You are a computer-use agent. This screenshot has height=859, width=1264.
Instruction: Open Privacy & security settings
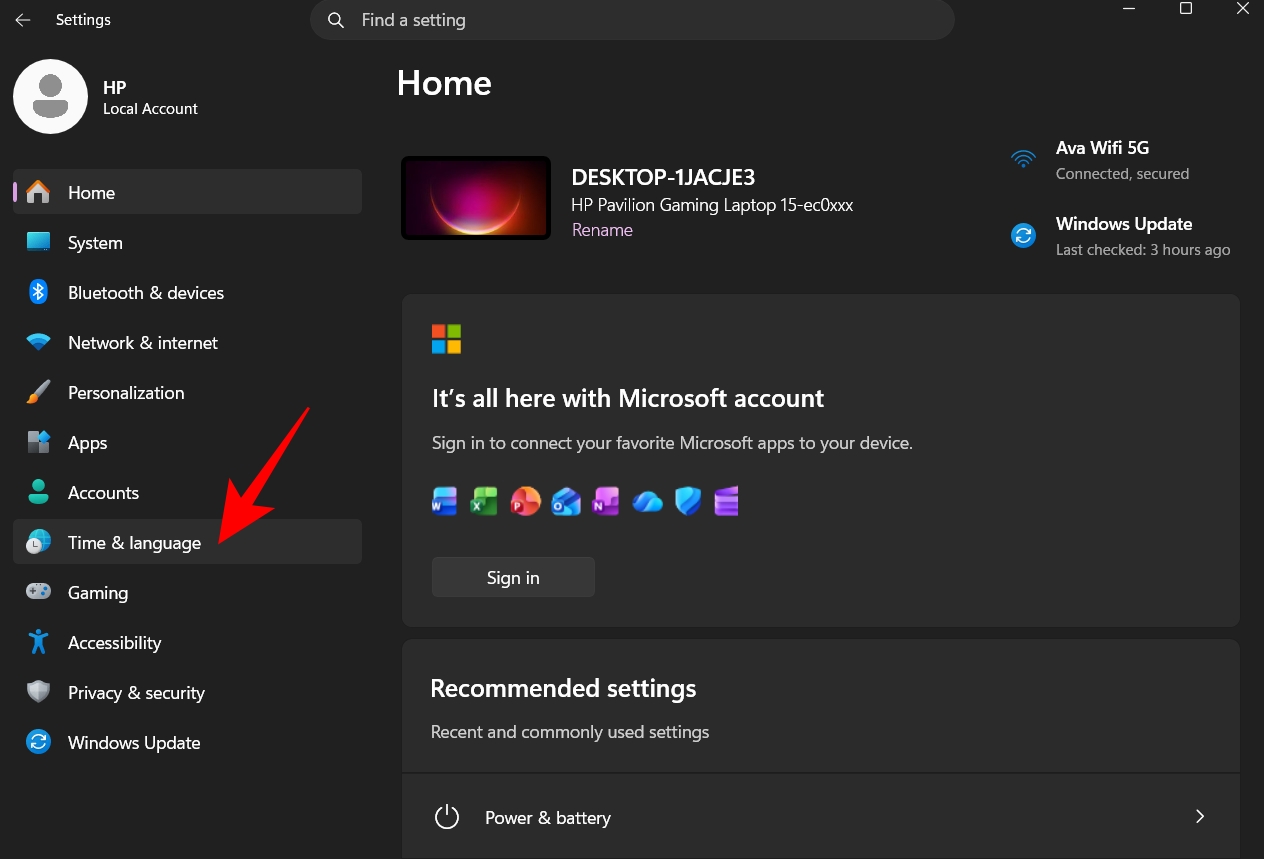click(187, 692)
